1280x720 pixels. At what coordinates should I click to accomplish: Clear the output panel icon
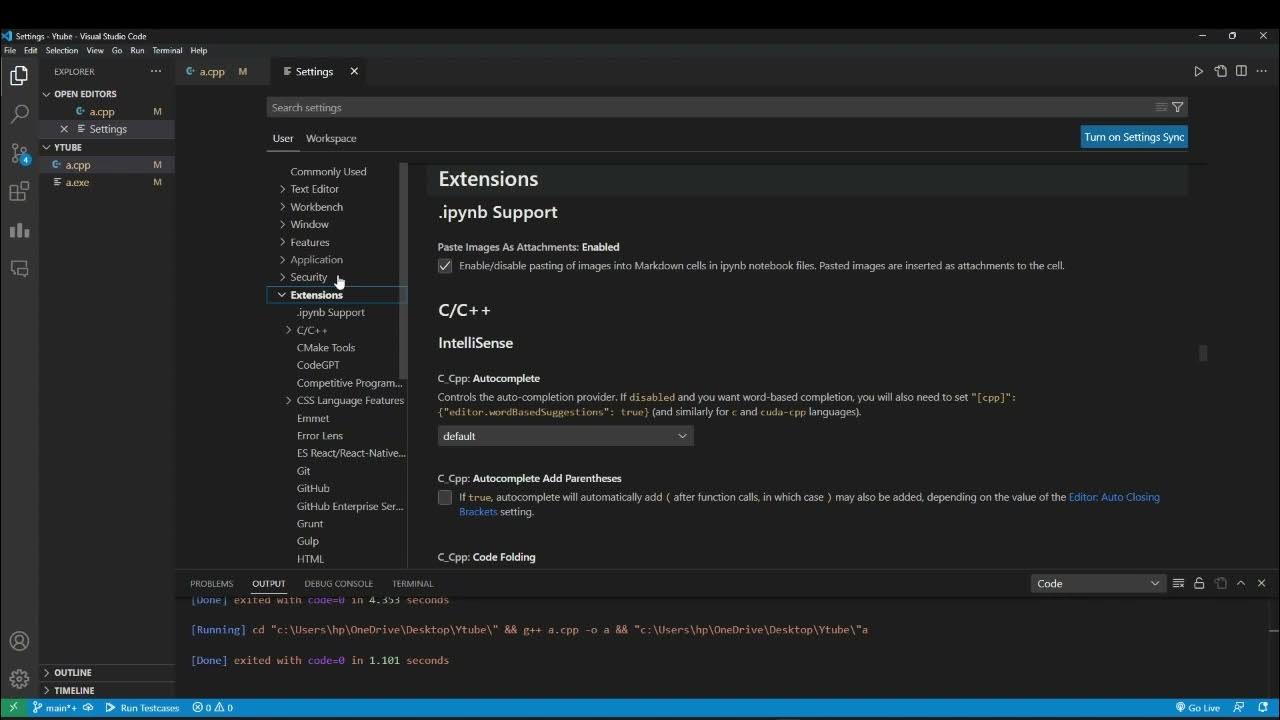point(1178,583)
